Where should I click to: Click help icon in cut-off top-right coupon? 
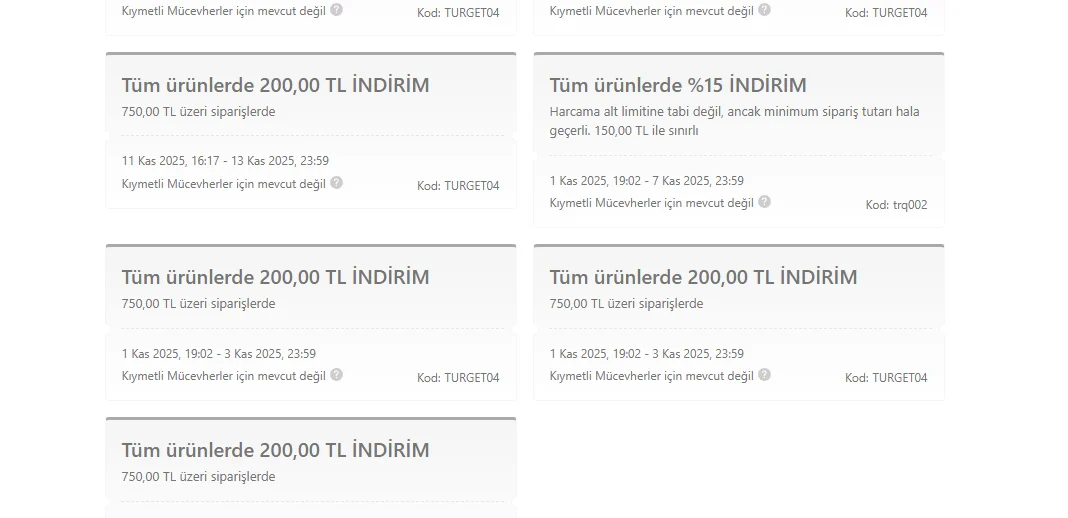(x=765, y=10)
